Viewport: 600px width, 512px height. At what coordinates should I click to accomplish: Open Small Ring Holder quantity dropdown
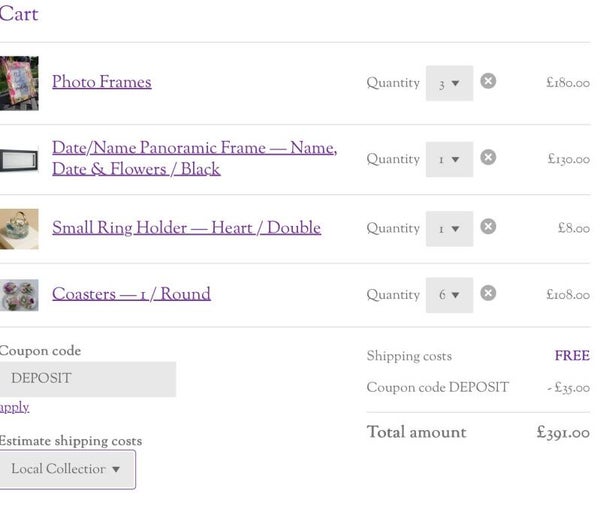pyautogui.click(x=449, y=229)
